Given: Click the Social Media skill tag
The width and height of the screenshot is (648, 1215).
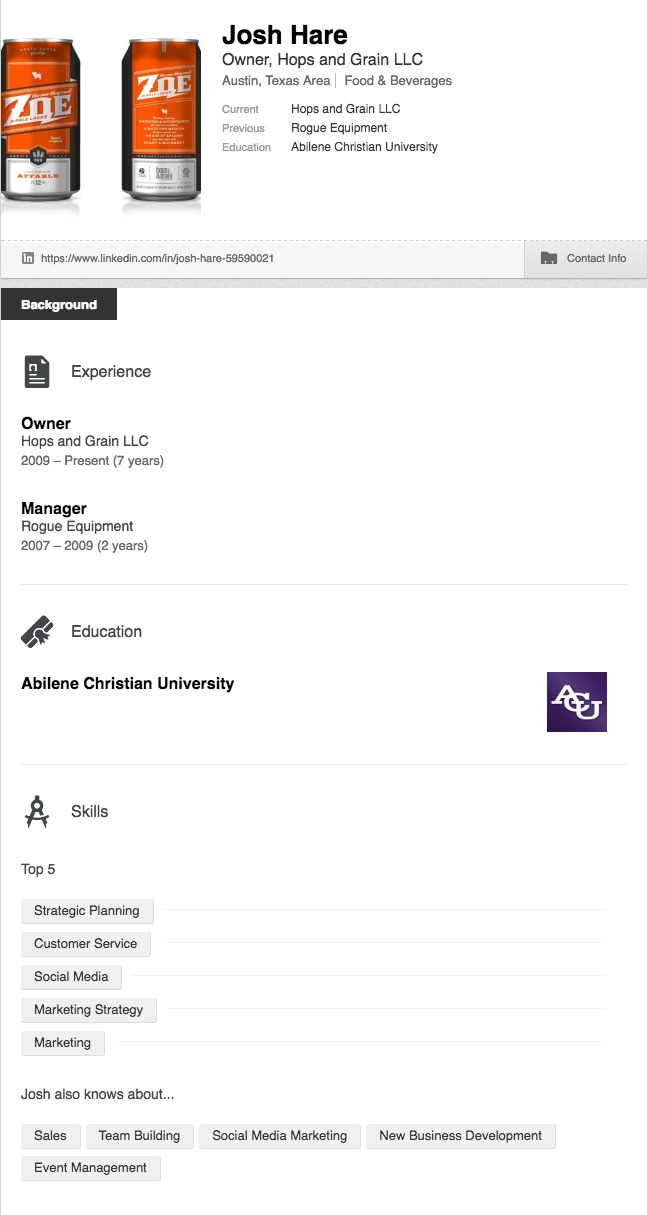Looking at the screenshot, I should pyautogui.click(x=71, y=977).
